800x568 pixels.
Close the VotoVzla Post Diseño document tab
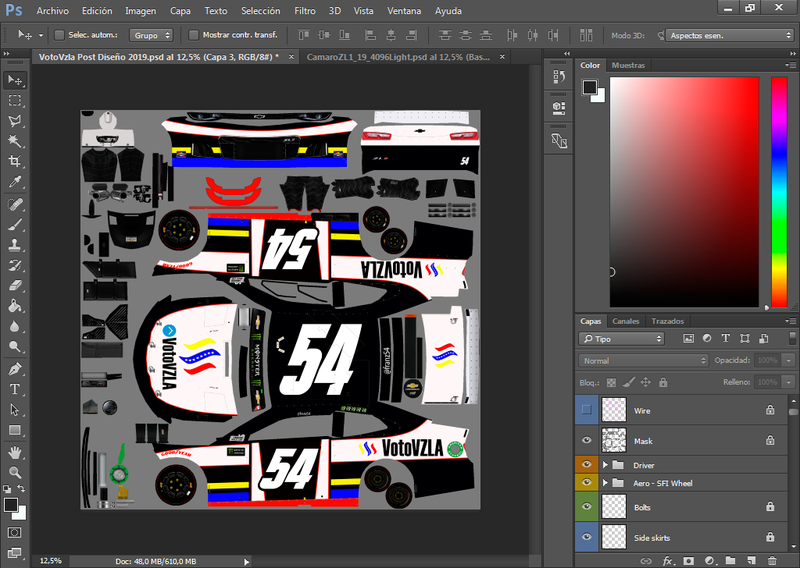pos(291,57)
